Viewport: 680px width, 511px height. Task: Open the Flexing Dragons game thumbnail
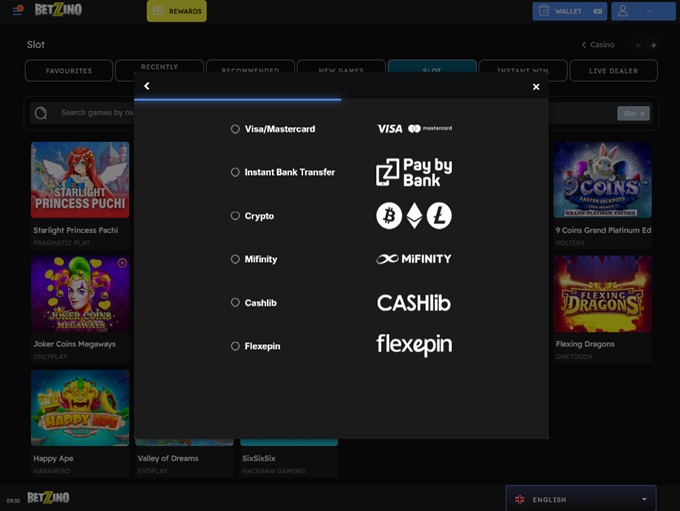pyautogui.click(x=602, y=294)
